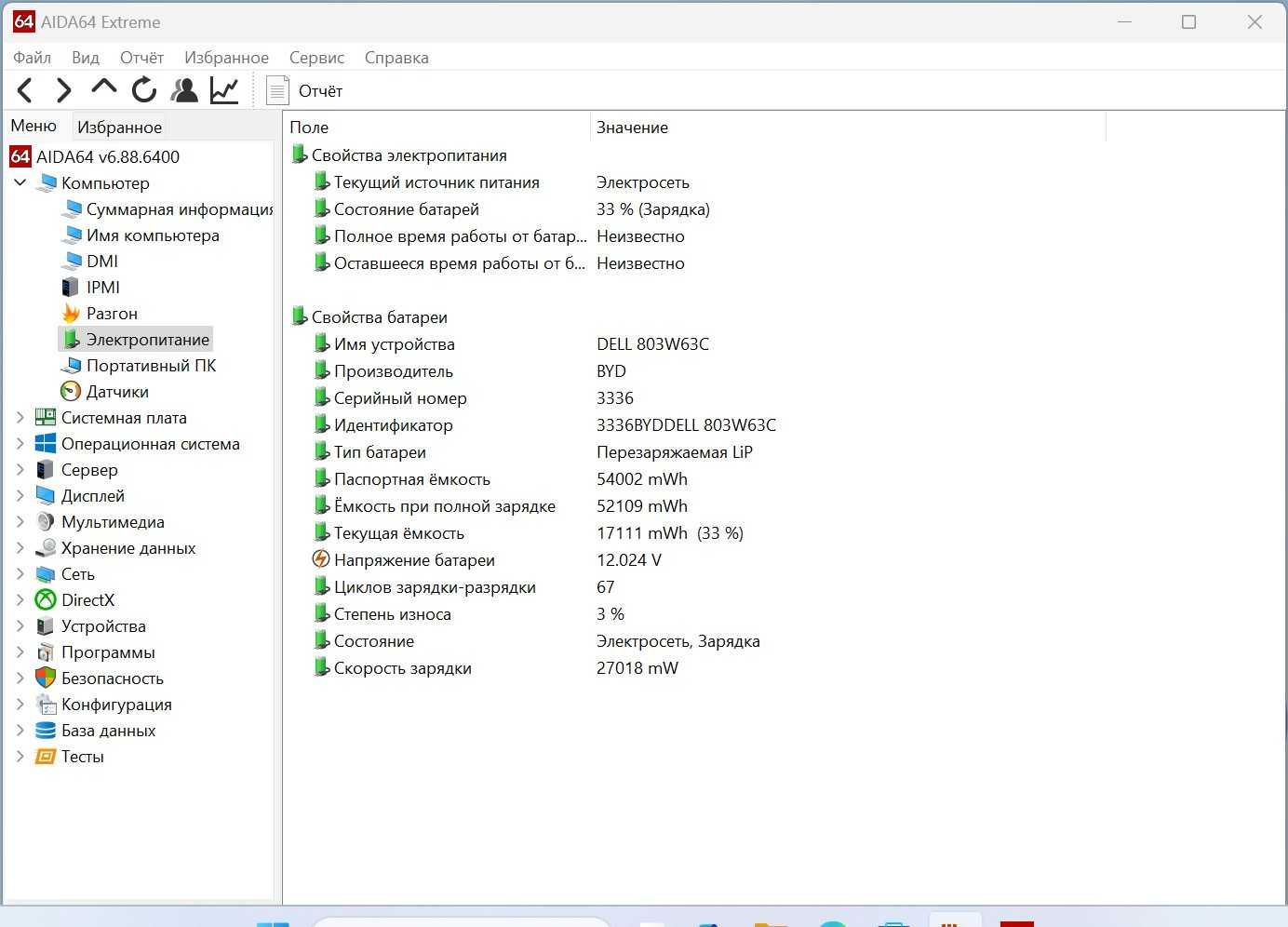Viewport: 1288px width, 927px height.
Task: Select the Скорость зарядки row
Action: (x=496, y=668)
